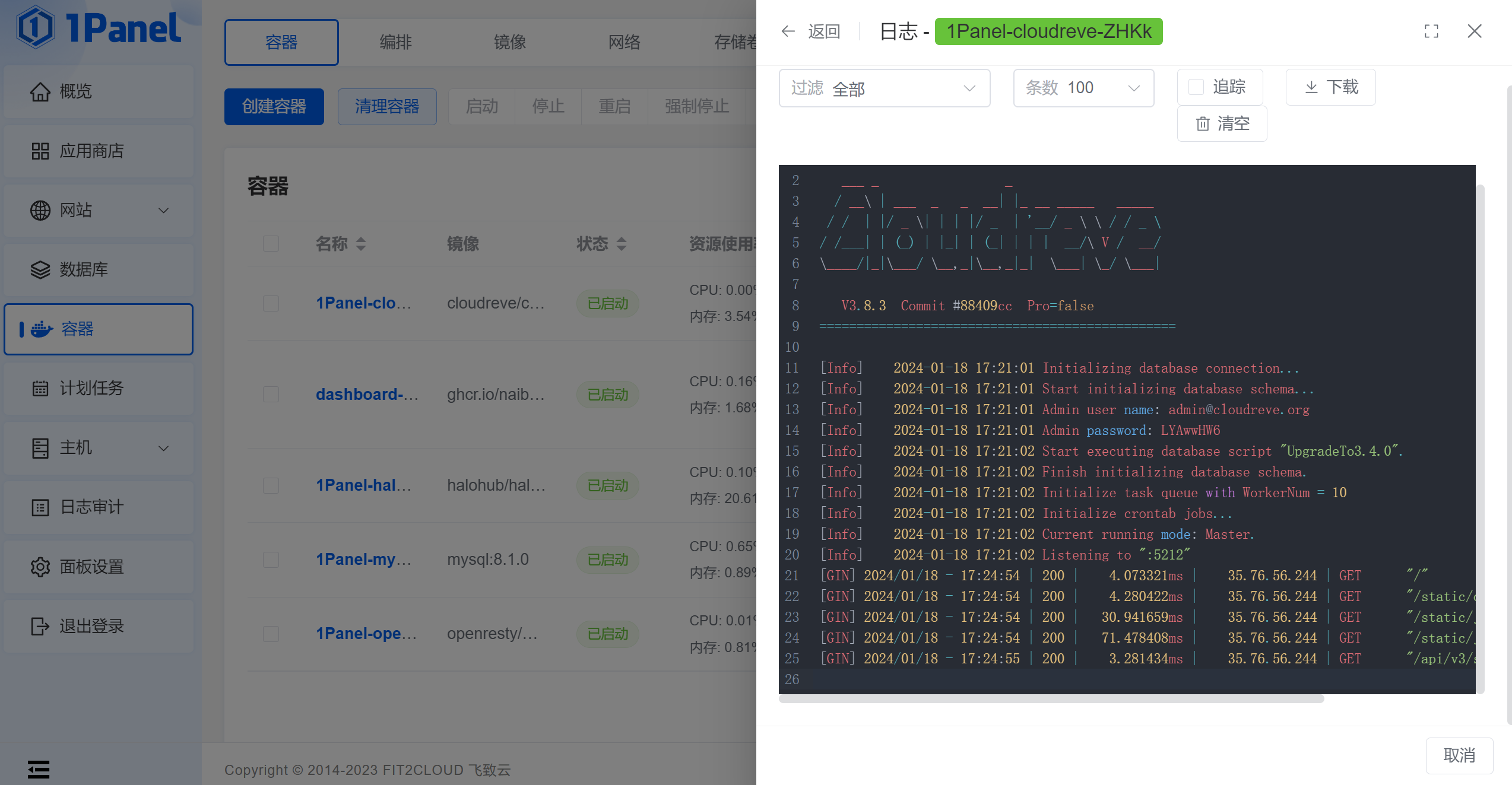Click the openresty/... image cell
Screen dimensions: 1512x785
[x=492, y=634]
